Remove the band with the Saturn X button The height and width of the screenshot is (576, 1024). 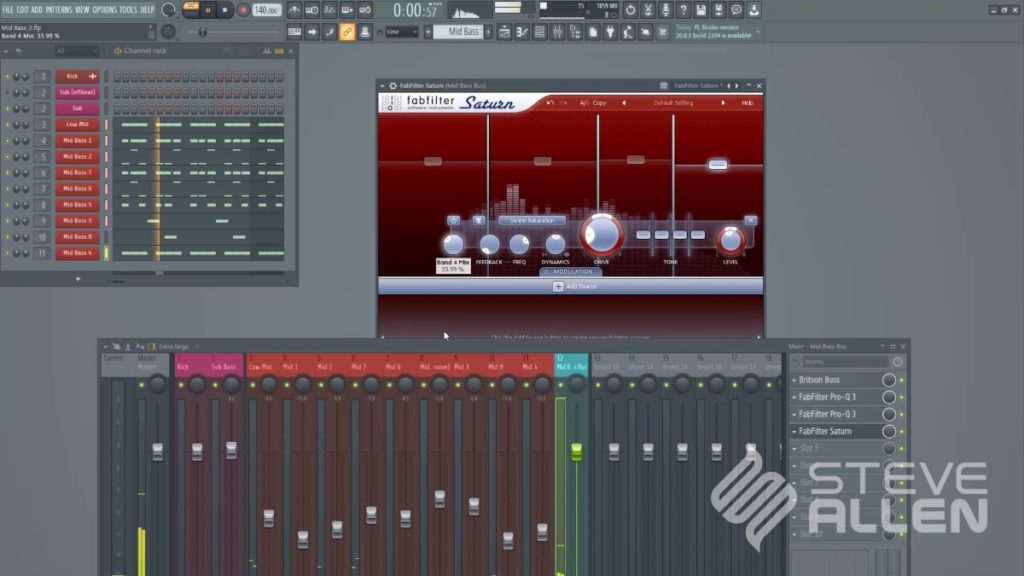[x=750, y=221]
